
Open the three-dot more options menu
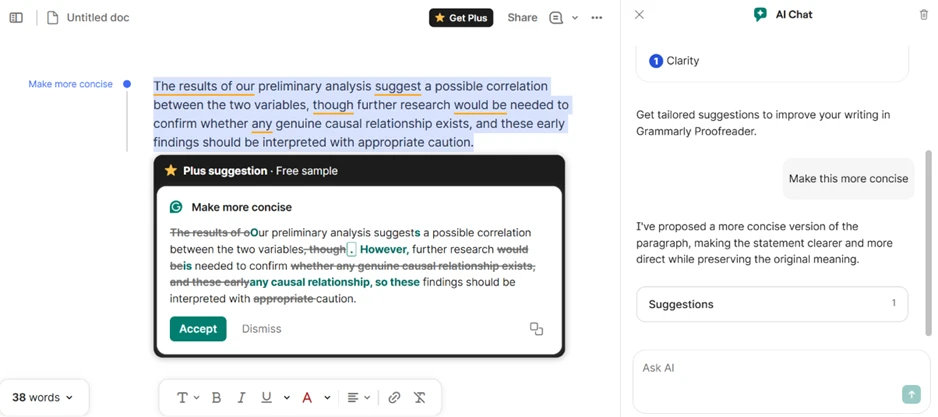[x=596, y=18]
